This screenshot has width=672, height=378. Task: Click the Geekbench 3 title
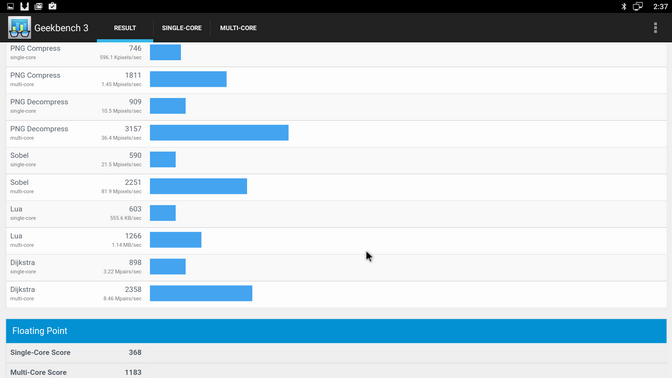coord(61,28)
